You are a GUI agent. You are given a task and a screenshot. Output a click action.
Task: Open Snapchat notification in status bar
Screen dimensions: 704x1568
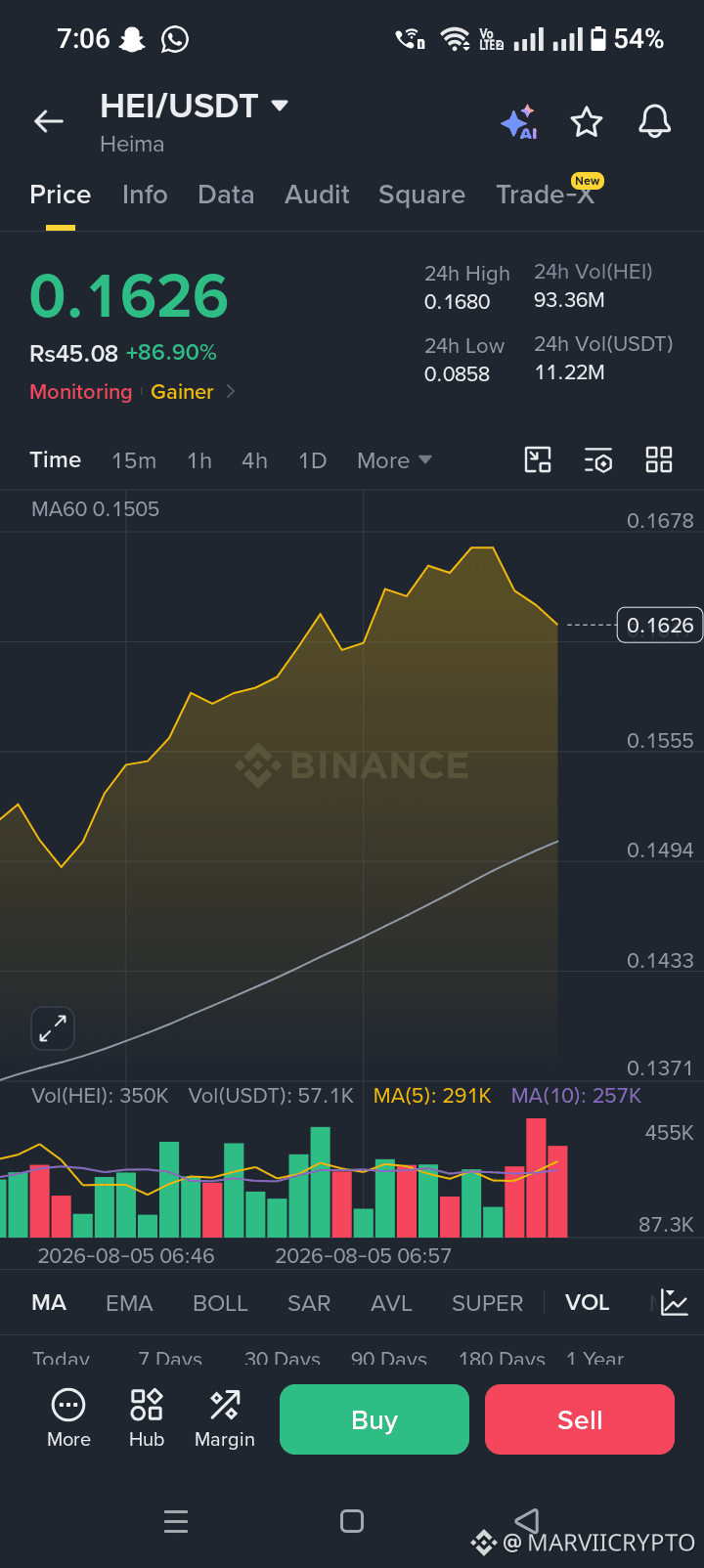[x=132, y=39]
